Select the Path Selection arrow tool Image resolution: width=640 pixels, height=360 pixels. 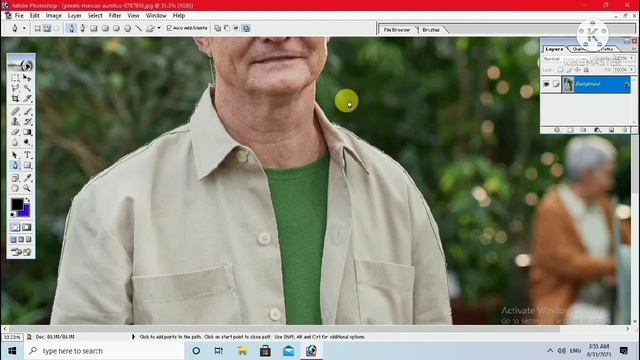[16, 155]
